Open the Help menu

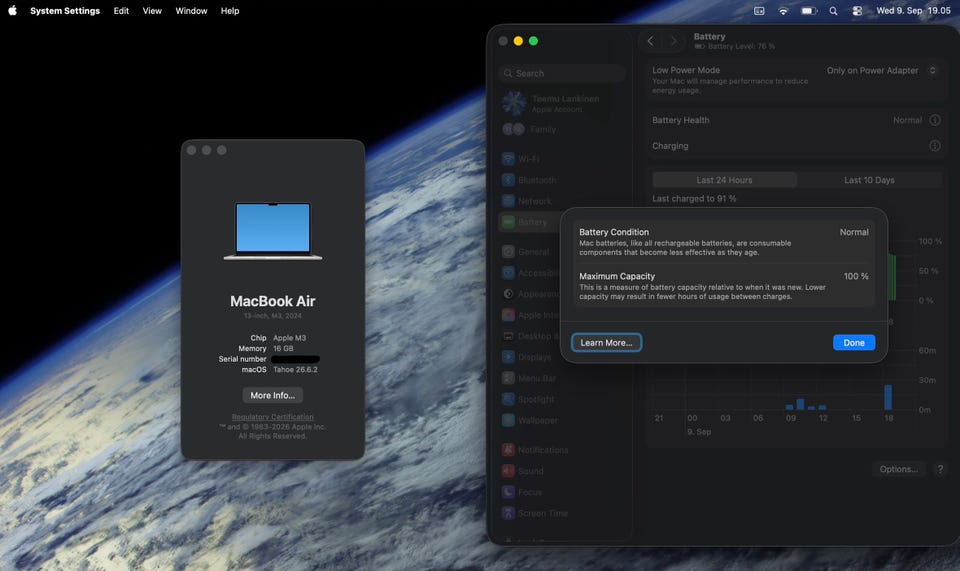(x=230, y=10)
